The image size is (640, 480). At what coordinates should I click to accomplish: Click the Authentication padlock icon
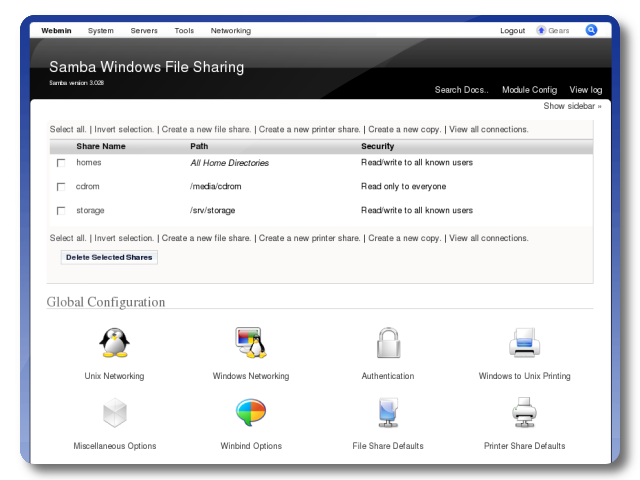387,343
